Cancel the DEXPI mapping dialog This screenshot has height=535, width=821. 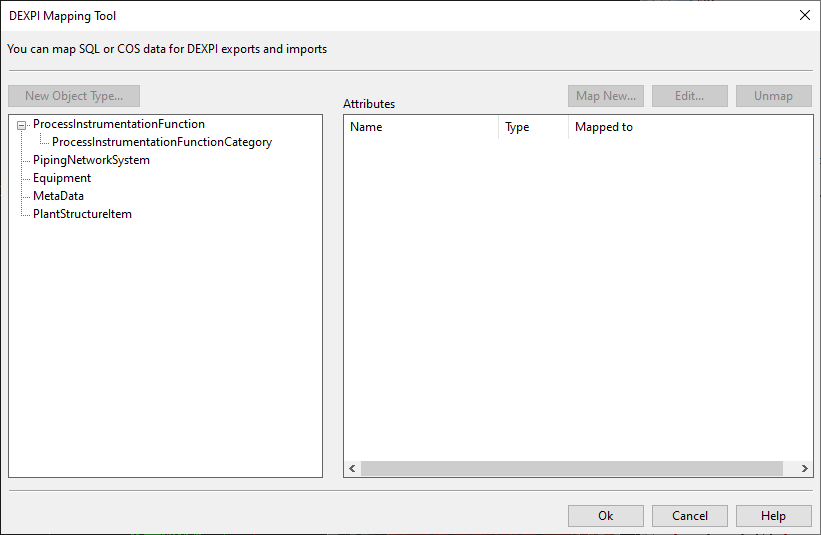(689, 516)
